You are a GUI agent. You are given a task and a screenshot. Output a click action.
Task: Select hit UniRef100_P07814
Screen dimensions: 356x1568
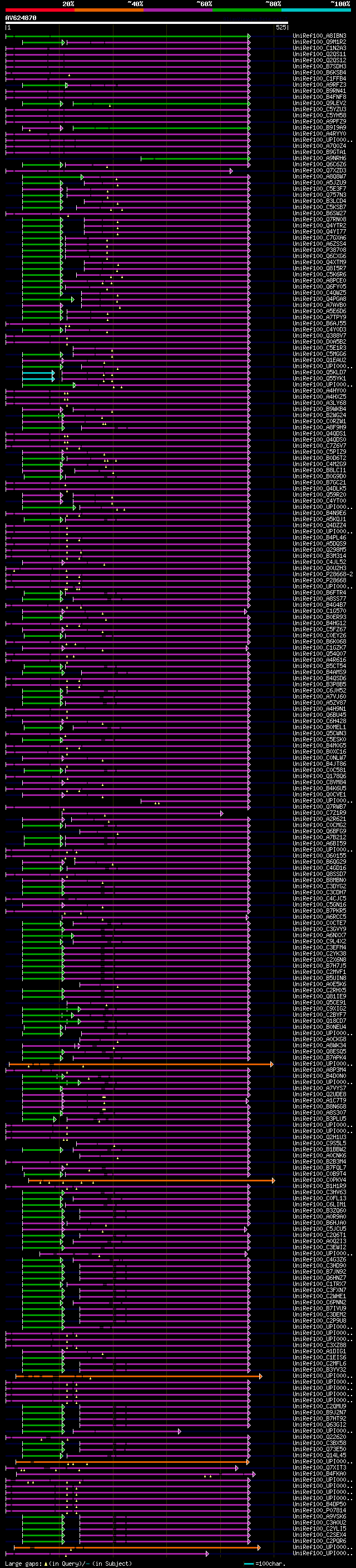[x=319, y=1510]
